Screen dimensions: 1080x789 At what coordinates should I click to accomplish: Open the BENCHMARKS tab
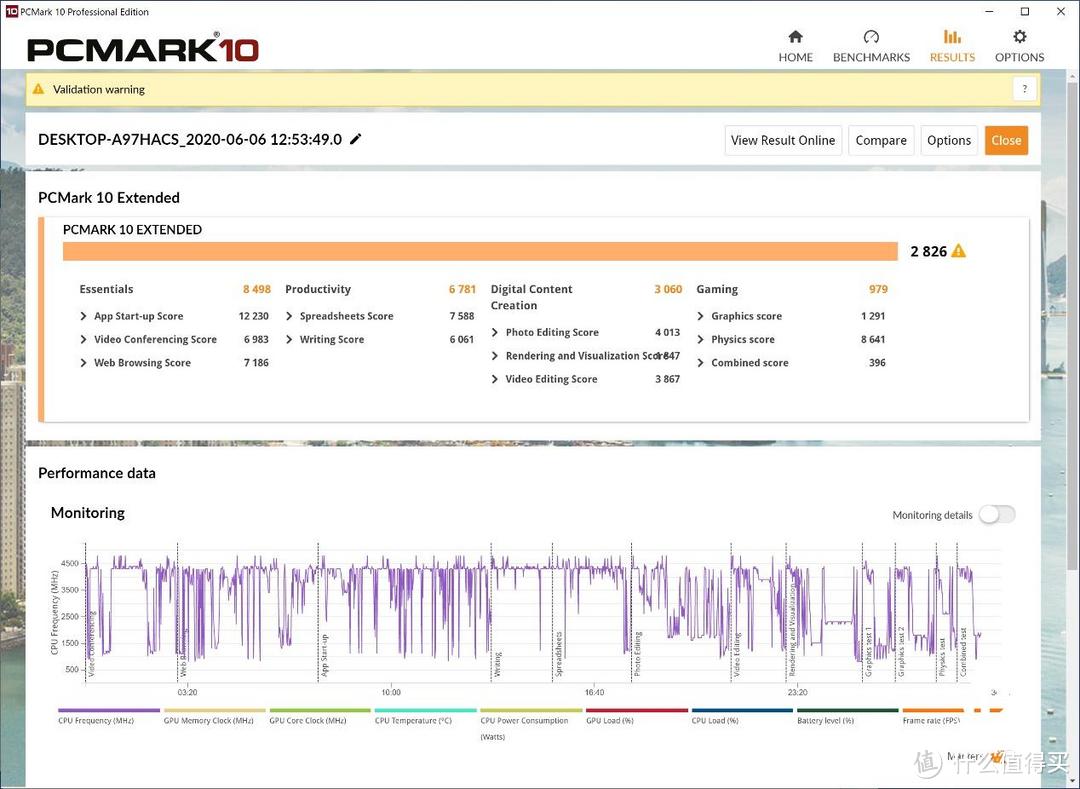coord(871,47)
